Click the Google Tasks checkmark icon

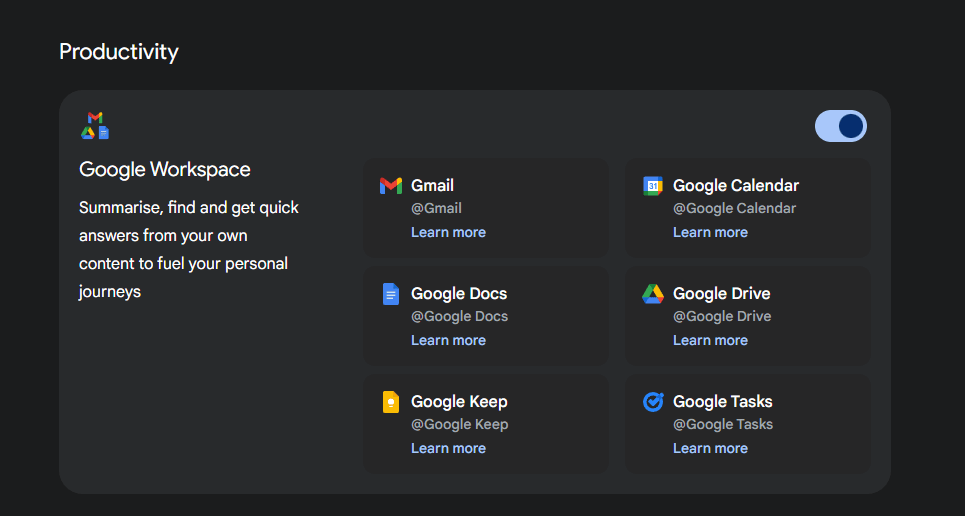[x=653, y=401]
